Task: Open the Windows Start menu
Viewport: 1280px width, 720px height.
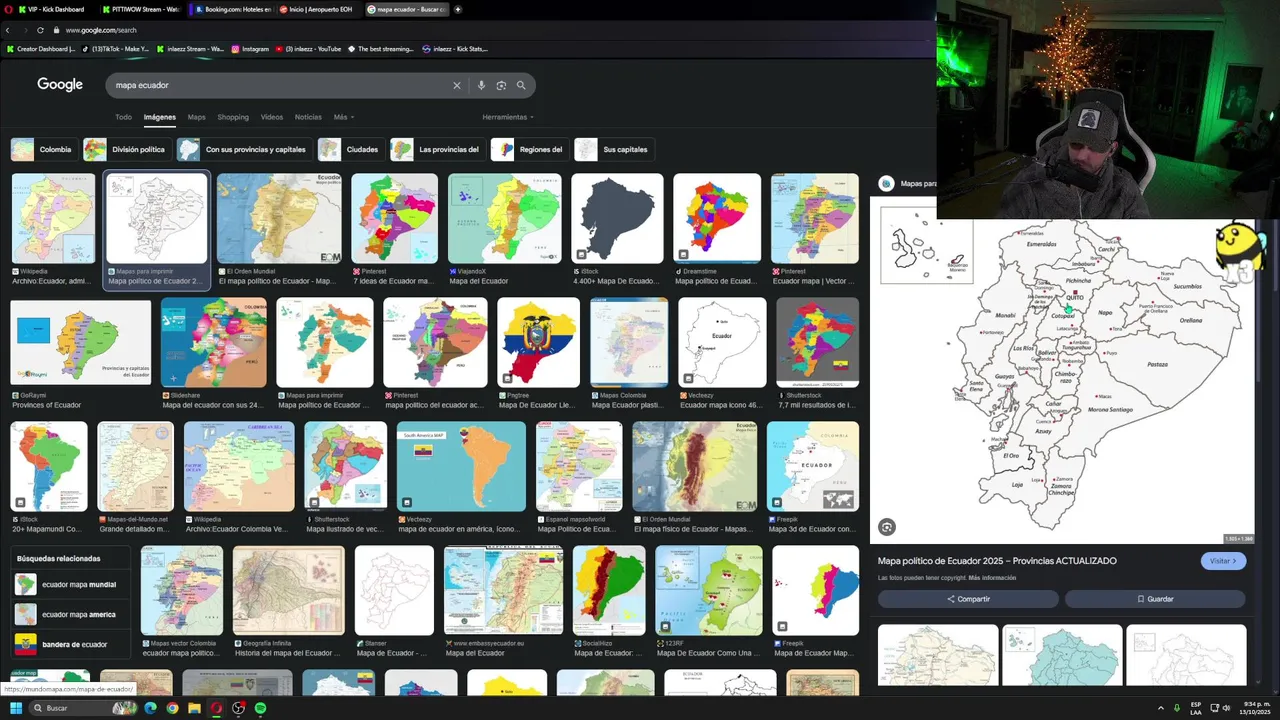Action: [15, 708]
